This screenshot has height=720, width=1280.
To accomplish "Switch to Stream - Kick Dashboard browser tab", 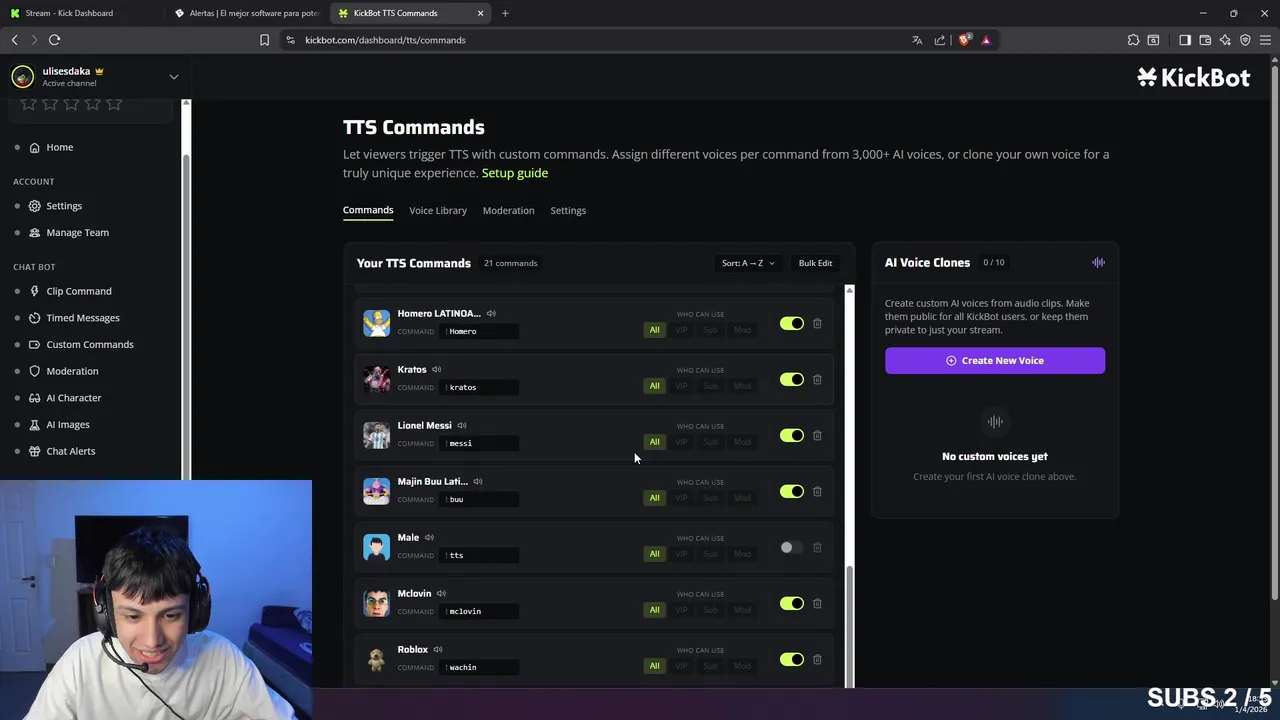I will click(80, 13).
